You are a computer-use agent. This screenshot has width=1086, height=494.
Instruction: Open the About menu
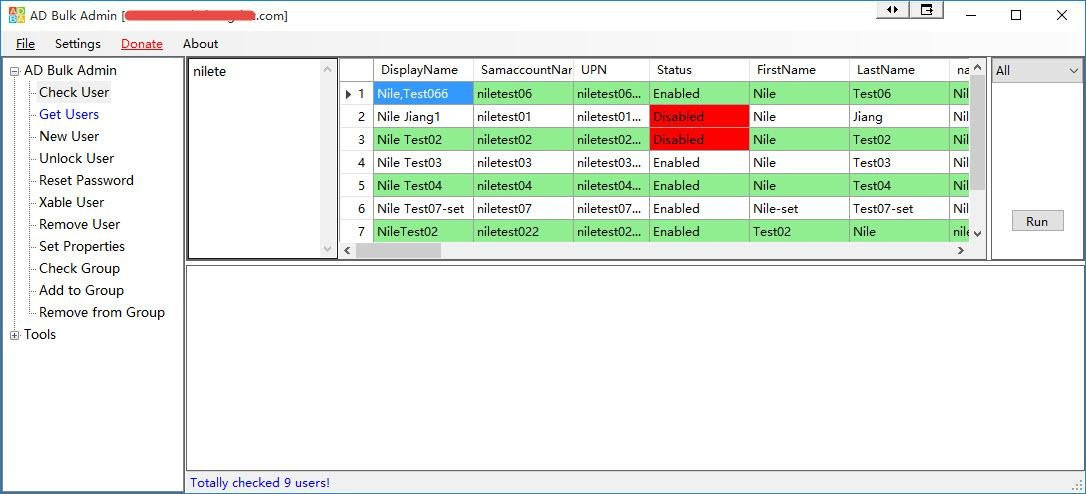pos(200,44)
